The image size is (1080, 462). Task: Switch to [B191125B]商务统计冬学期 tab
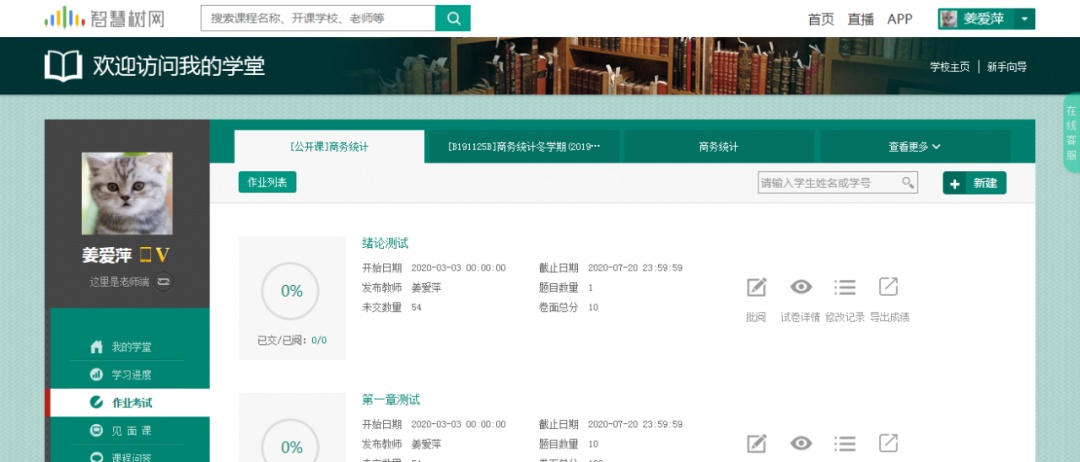524,147
